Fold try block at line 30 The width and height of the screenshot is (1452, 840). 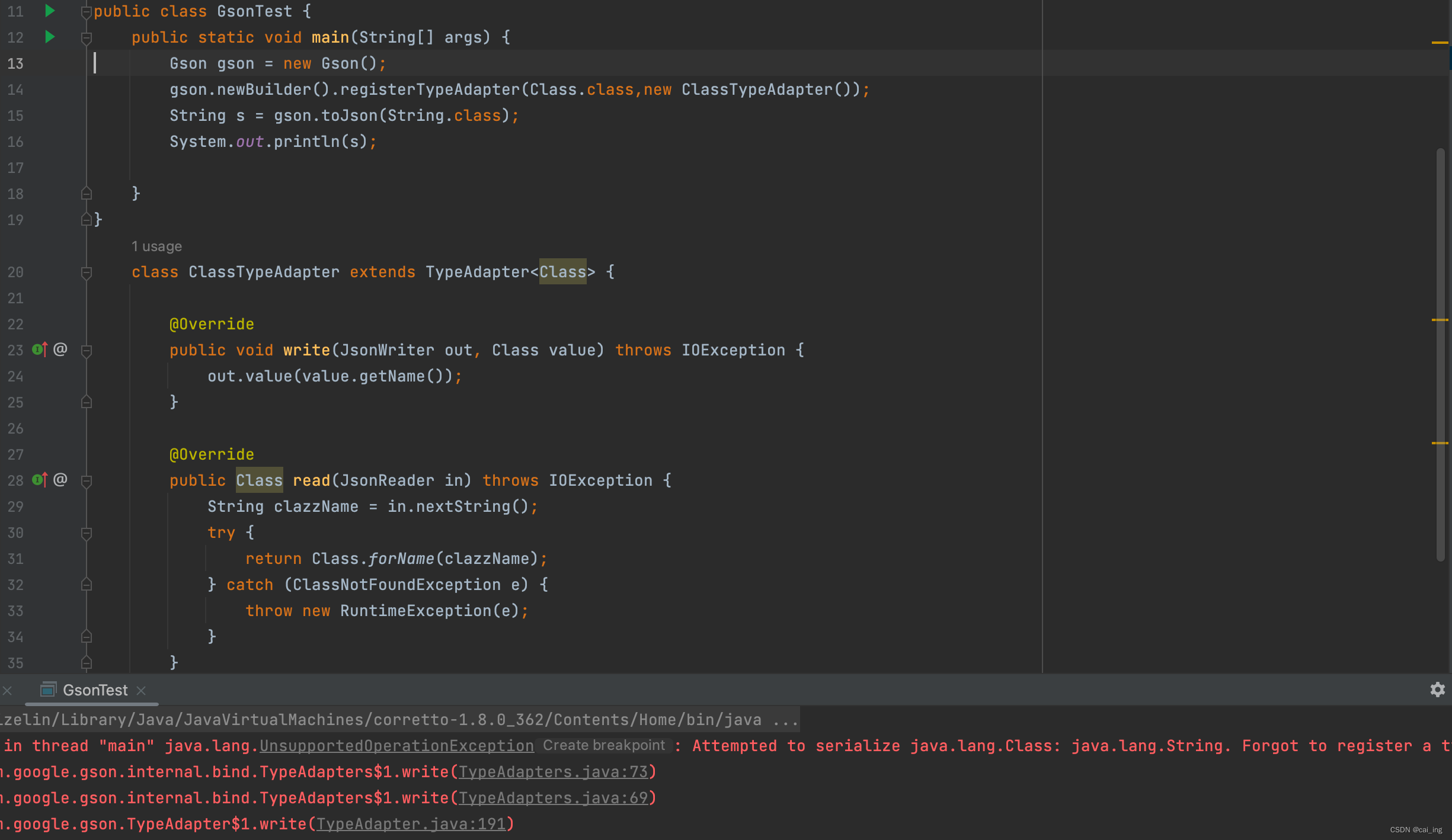pyautogui.click(x=87, y=533)
